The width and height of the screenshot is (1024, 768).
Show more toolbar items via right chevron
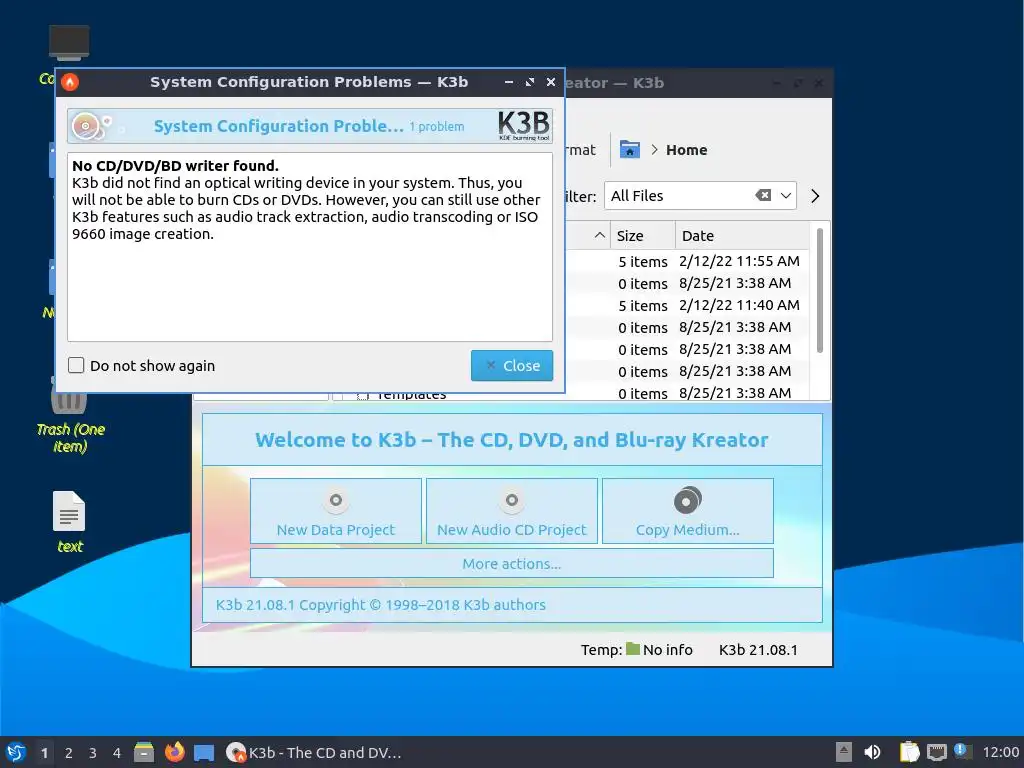814,196
